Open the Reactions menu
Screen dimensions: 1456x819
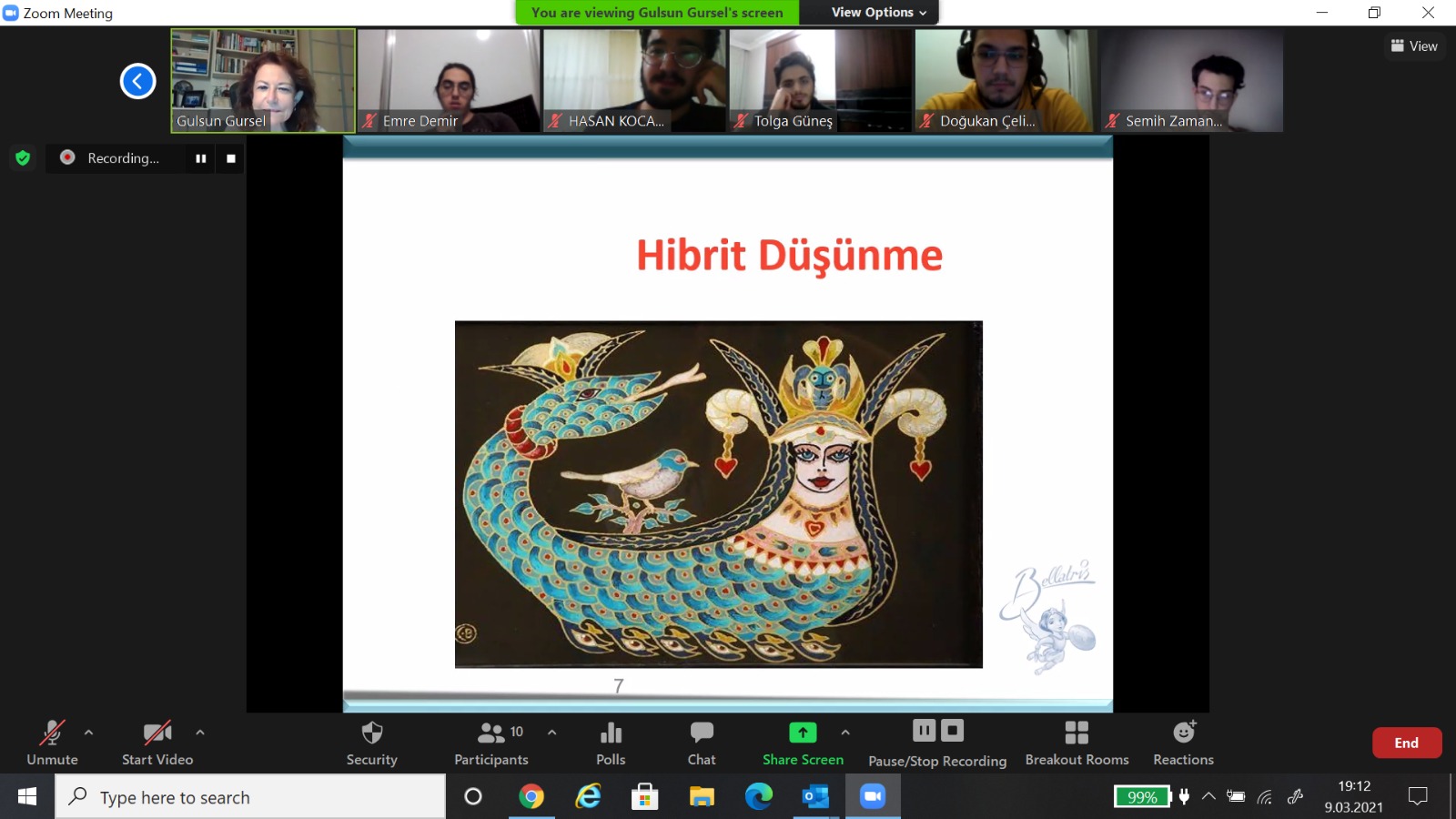click(1183, 733)
